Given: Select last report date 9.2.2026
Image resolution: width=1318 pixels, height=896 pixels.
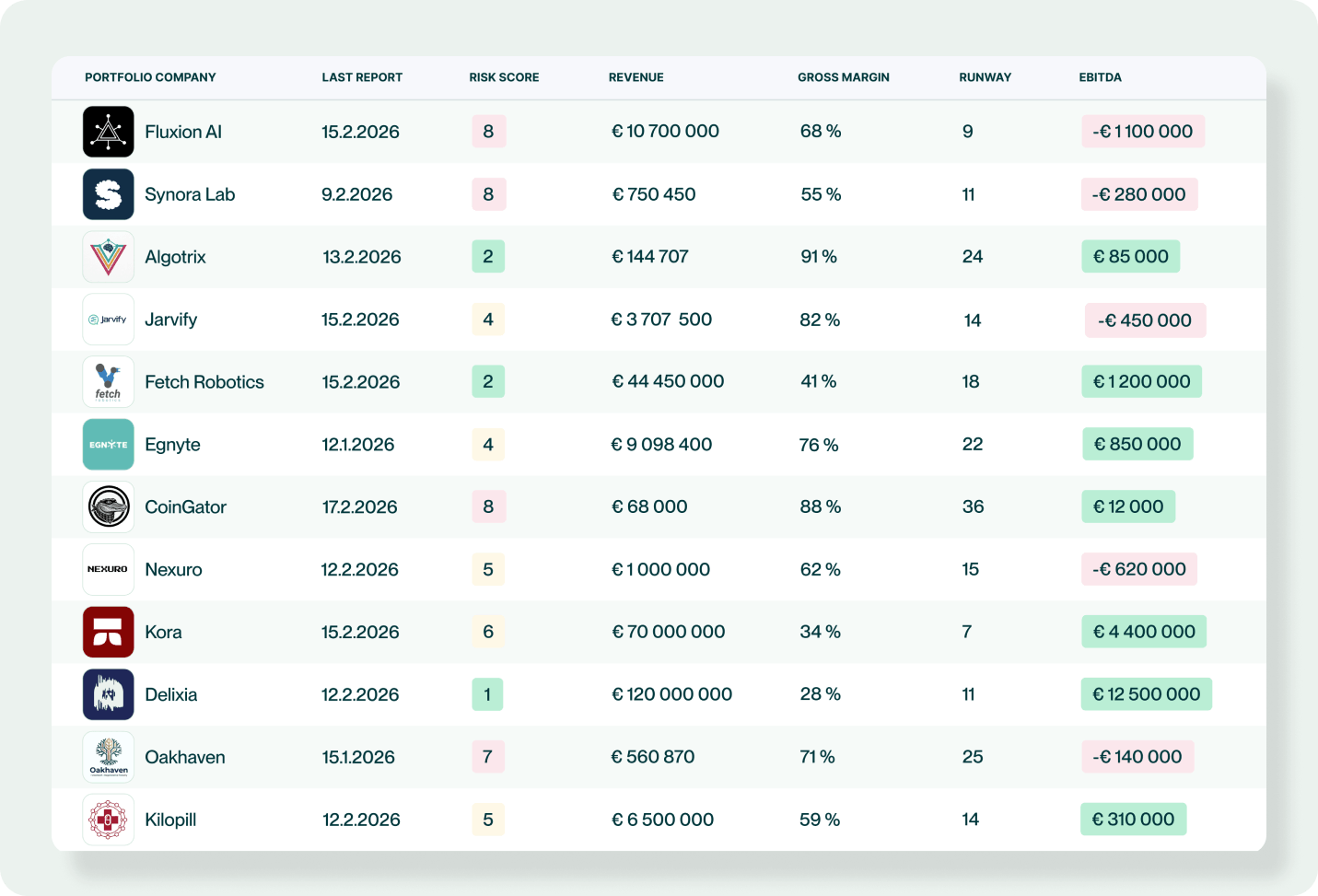Looking at the screenshot, I should [357, 194].
